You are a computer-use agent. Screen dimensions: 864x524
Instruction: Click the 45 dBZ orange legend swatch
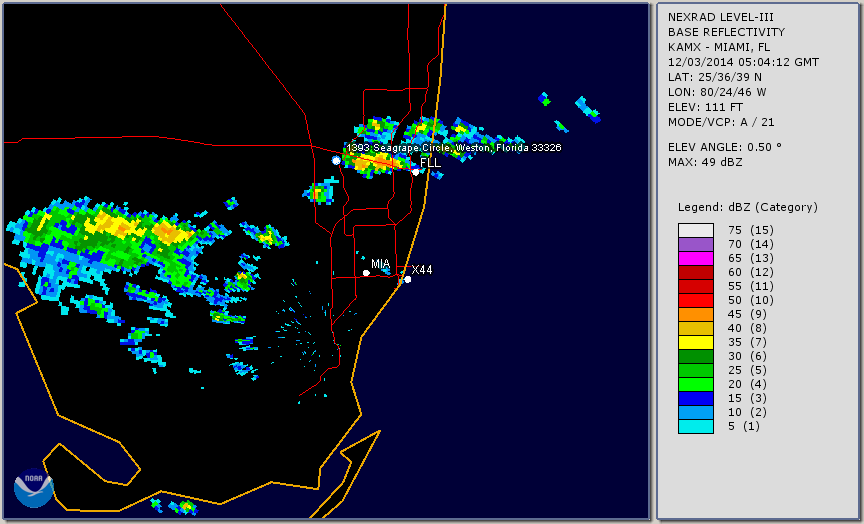[x=695, y=314]
